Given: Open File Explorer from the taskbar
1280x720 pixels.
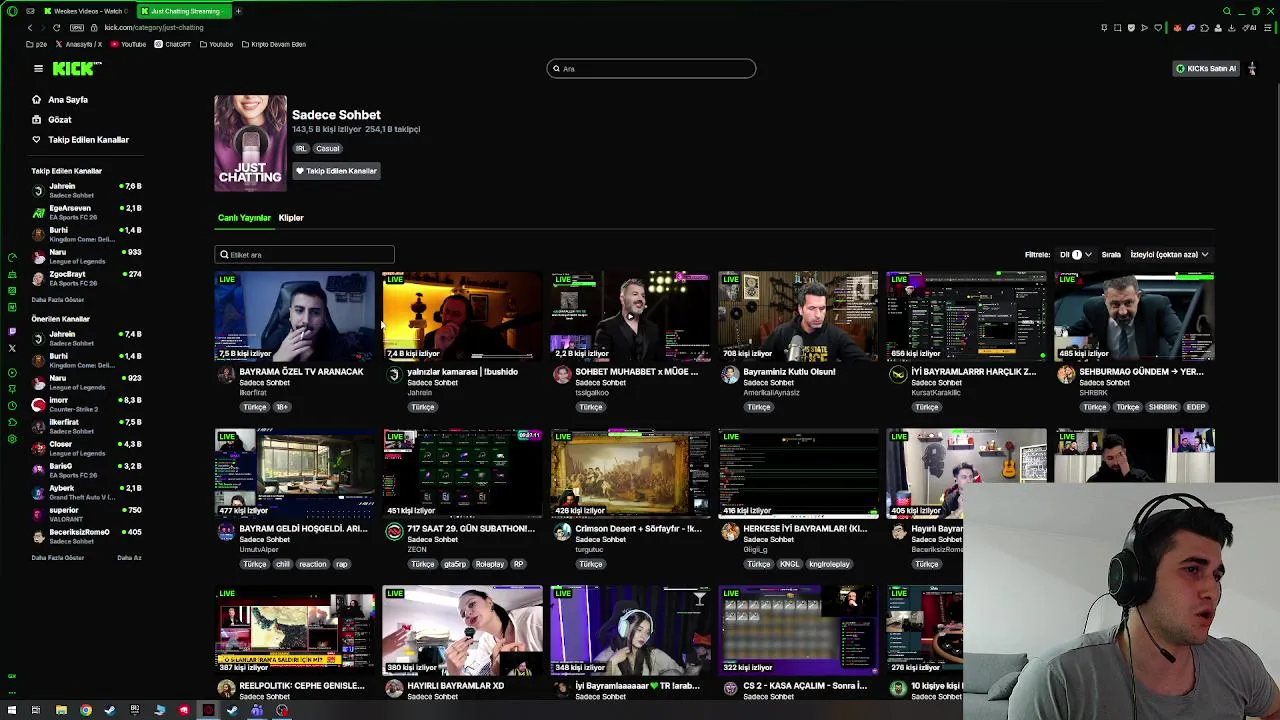Looking at the screenshot, I should [x=61, y=710].
